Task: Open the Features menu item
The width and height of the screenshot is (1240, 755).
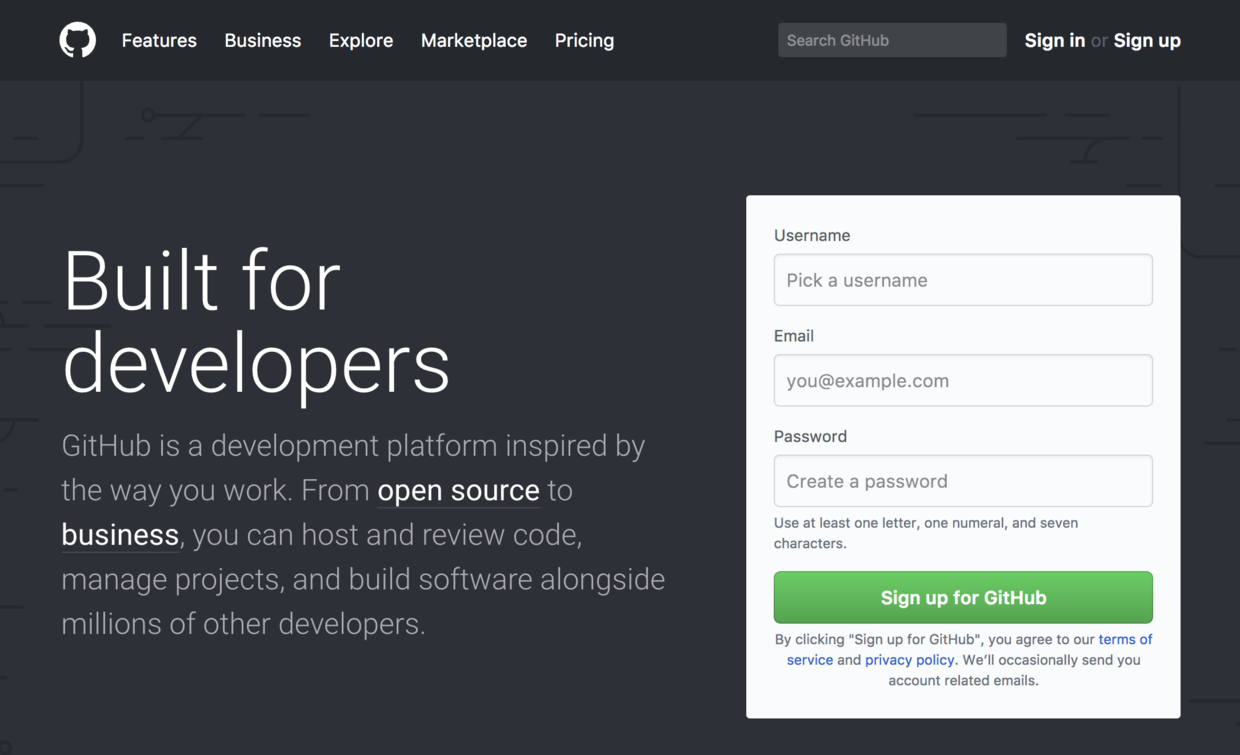Action: 159,41
